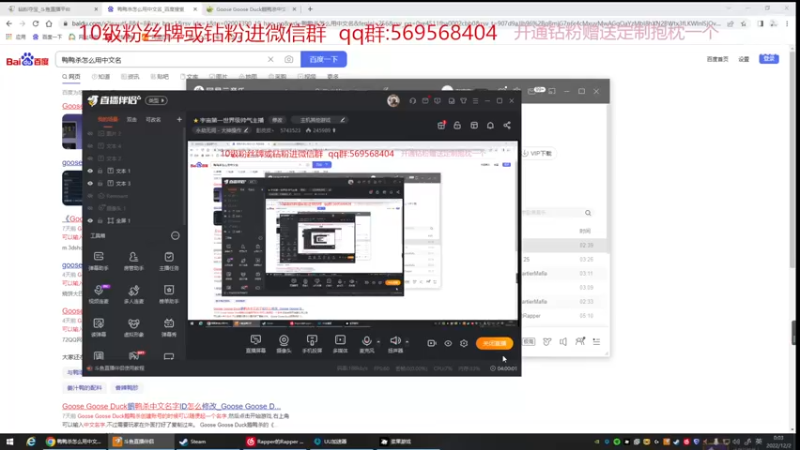800x450 pixels.
Task: Clear the Baidu search box with X
Action: point(270,60)
